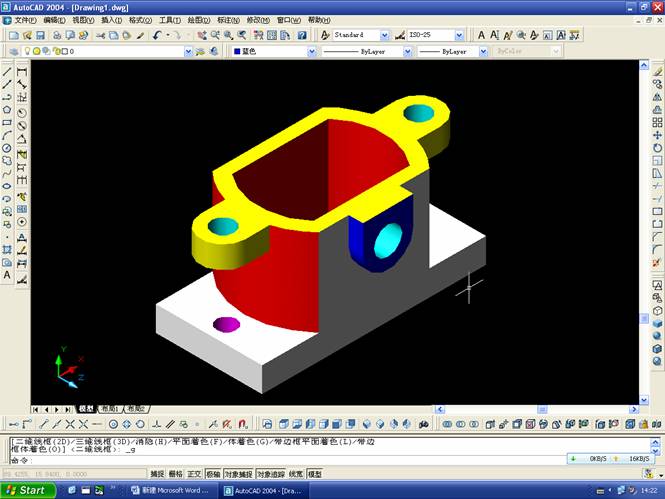665x499 pixels.
Task: Click the Multiline Text tool
Action: [7, 274]
